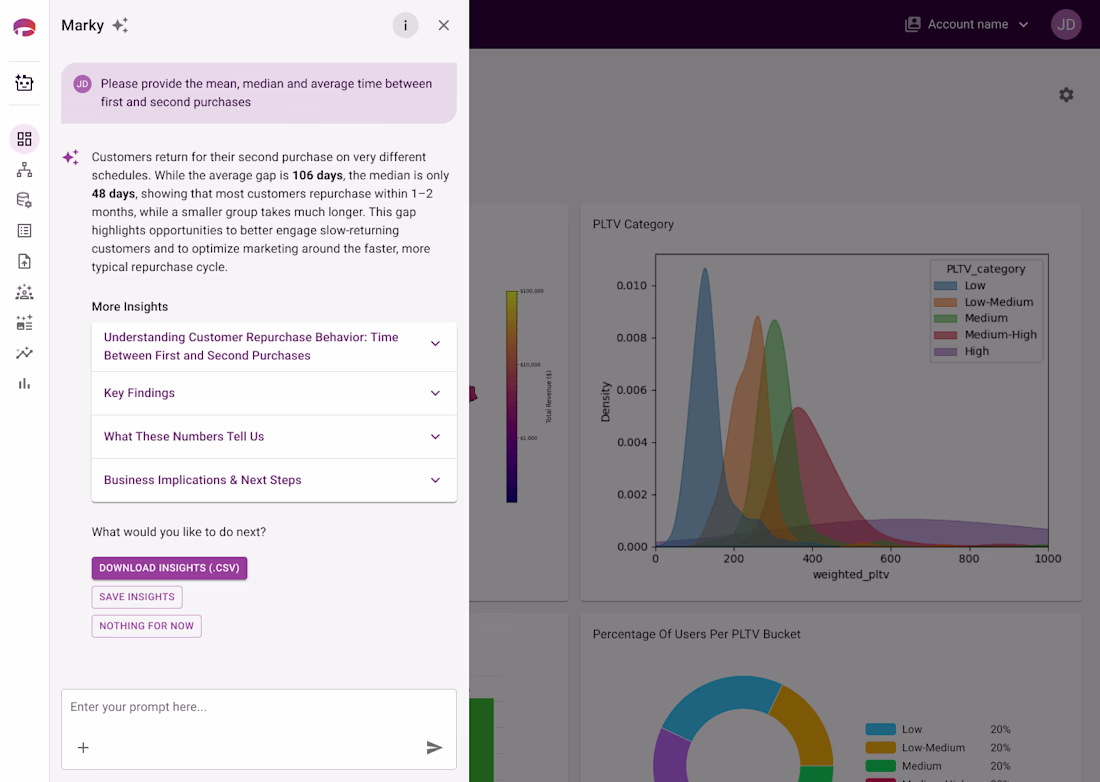Expand Business Implications & Next Steps

pos(274,480)
